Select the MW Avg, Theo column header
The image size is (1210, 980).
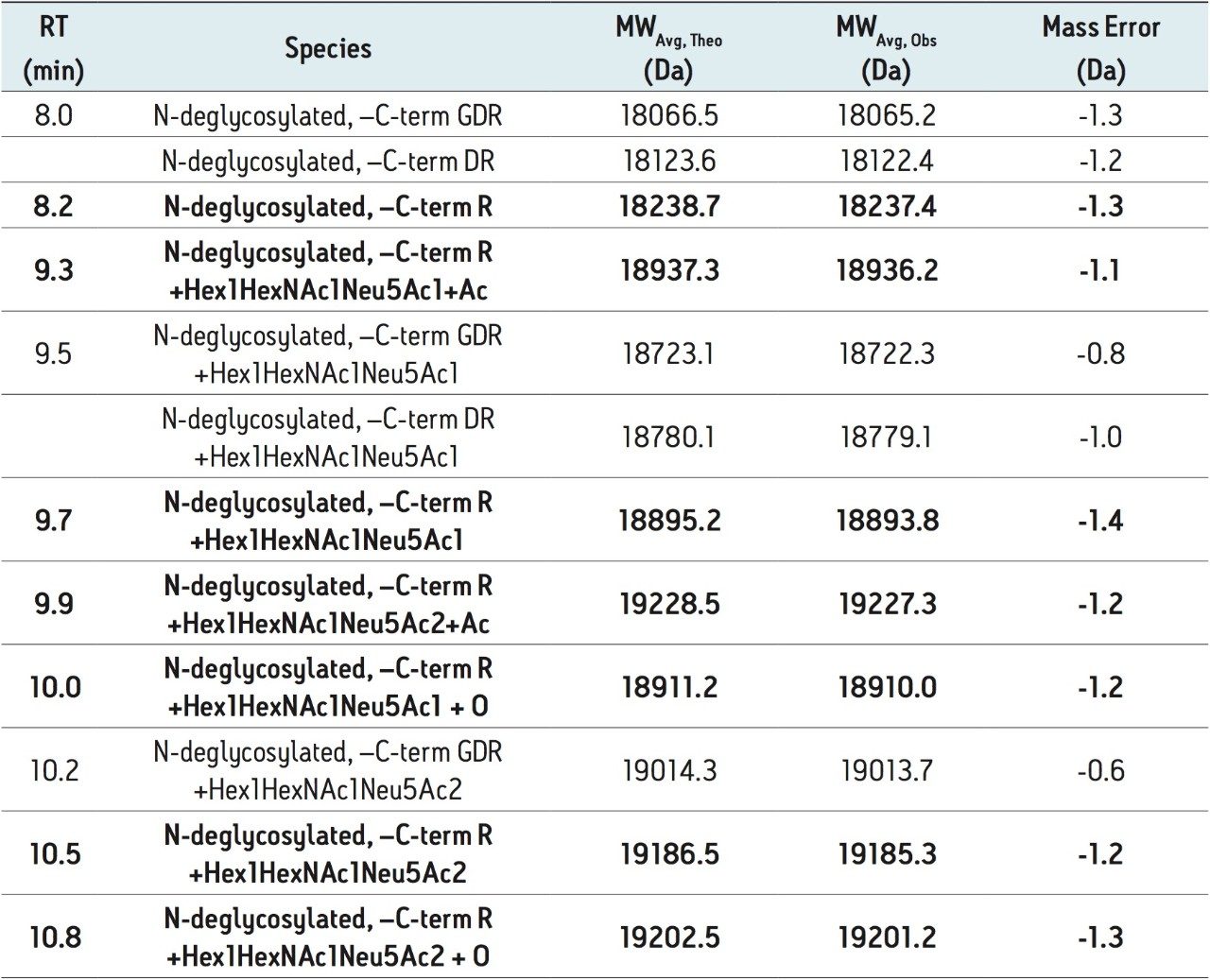[x=668, y=47]
